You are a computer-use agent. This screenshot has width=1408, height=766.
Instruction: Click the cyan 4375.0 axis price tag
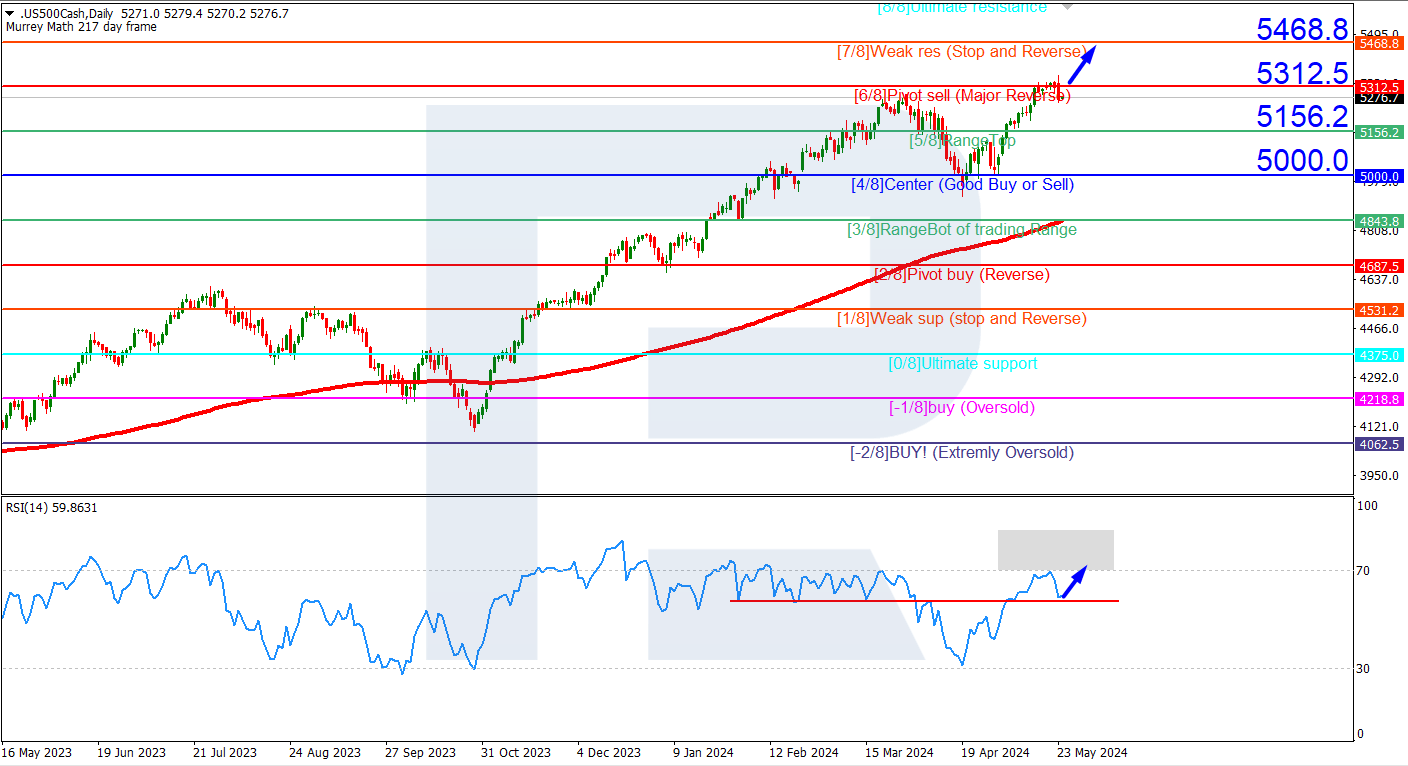click(x=1379, y=355)
